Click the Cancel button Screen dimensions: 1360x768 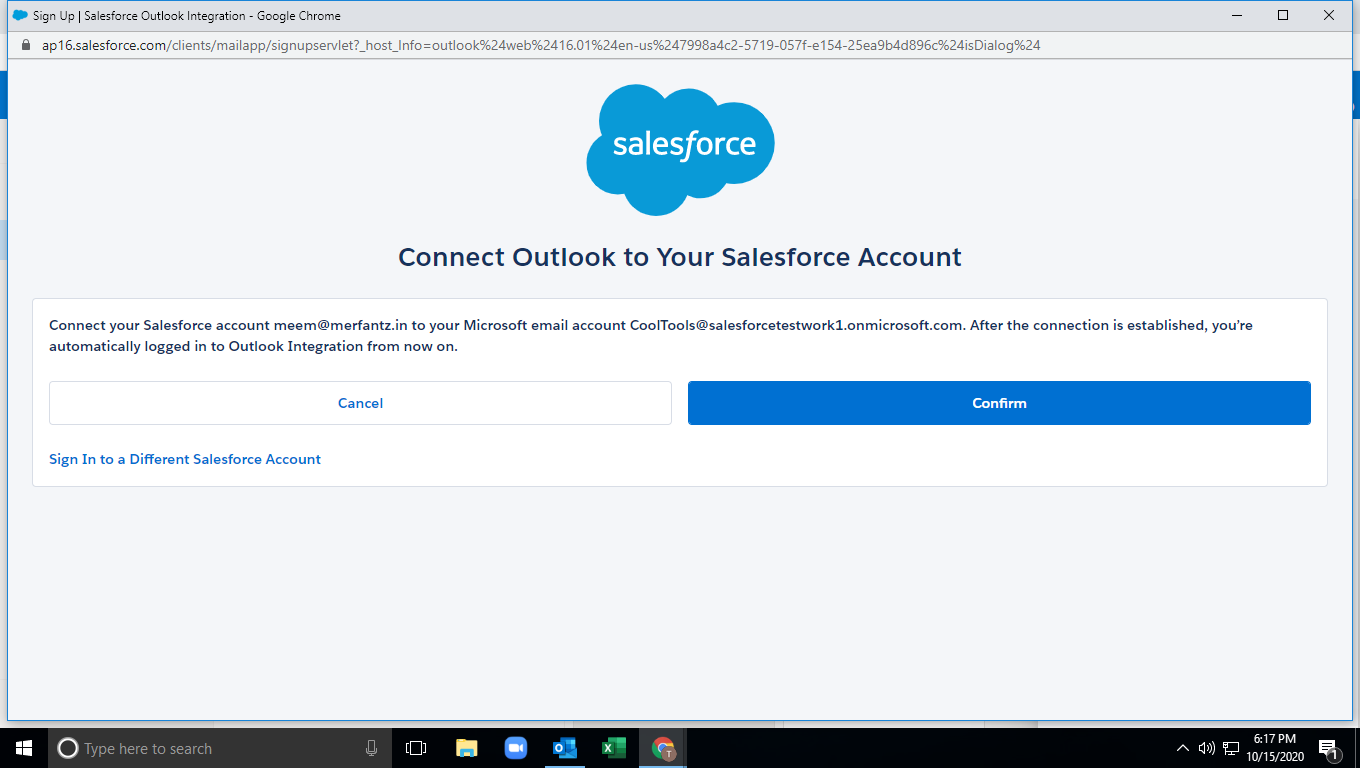360,403
